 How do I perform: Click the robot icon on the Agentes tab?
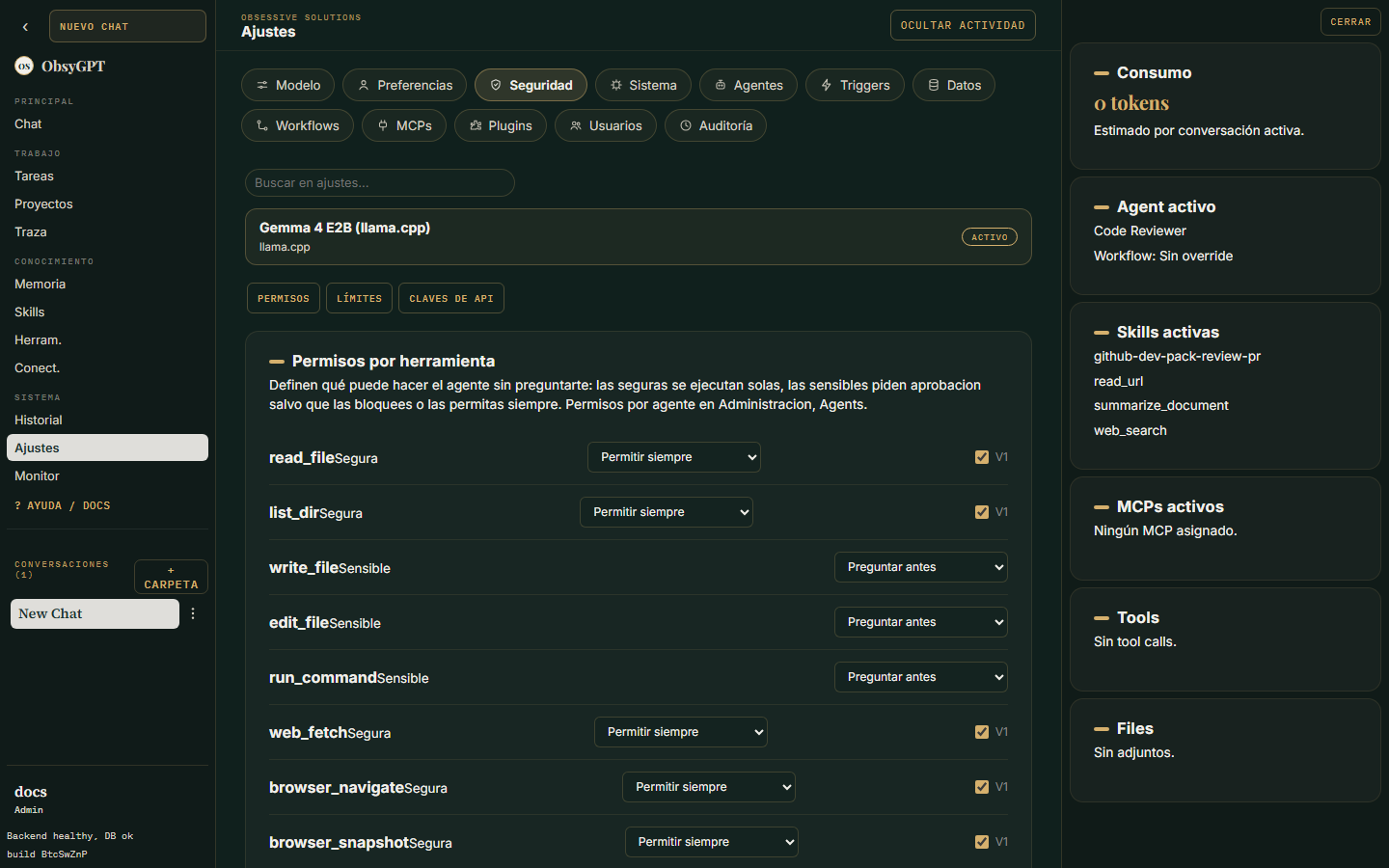(721, 85)
